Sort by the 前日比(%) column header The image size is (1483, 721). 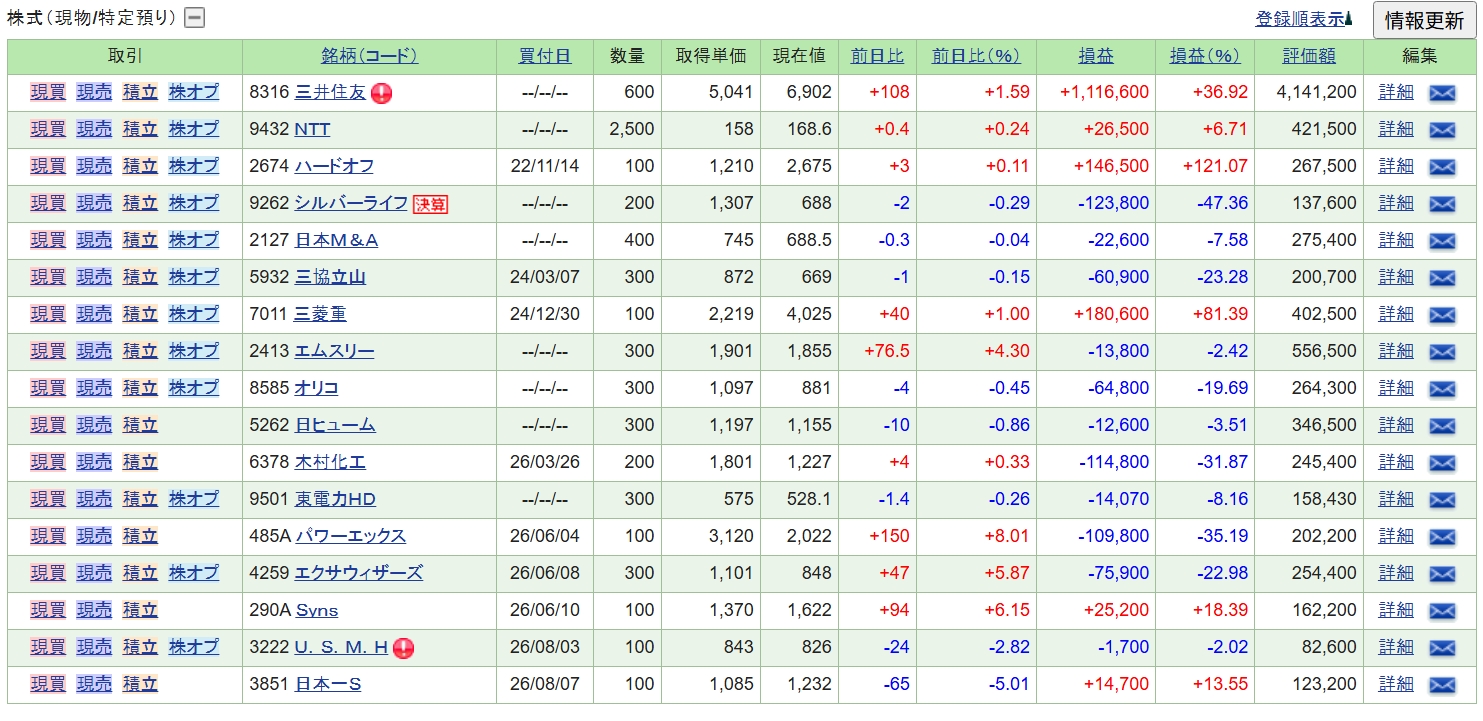click(976, 56)
